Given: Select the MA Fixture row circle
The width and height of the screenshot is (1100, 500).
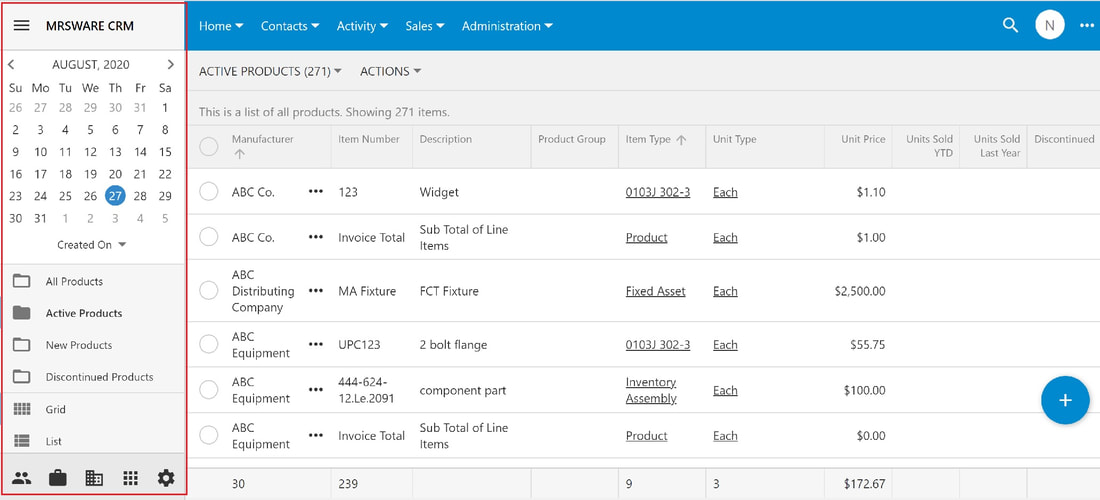Looking at the screenshot, I should [209, 290].
